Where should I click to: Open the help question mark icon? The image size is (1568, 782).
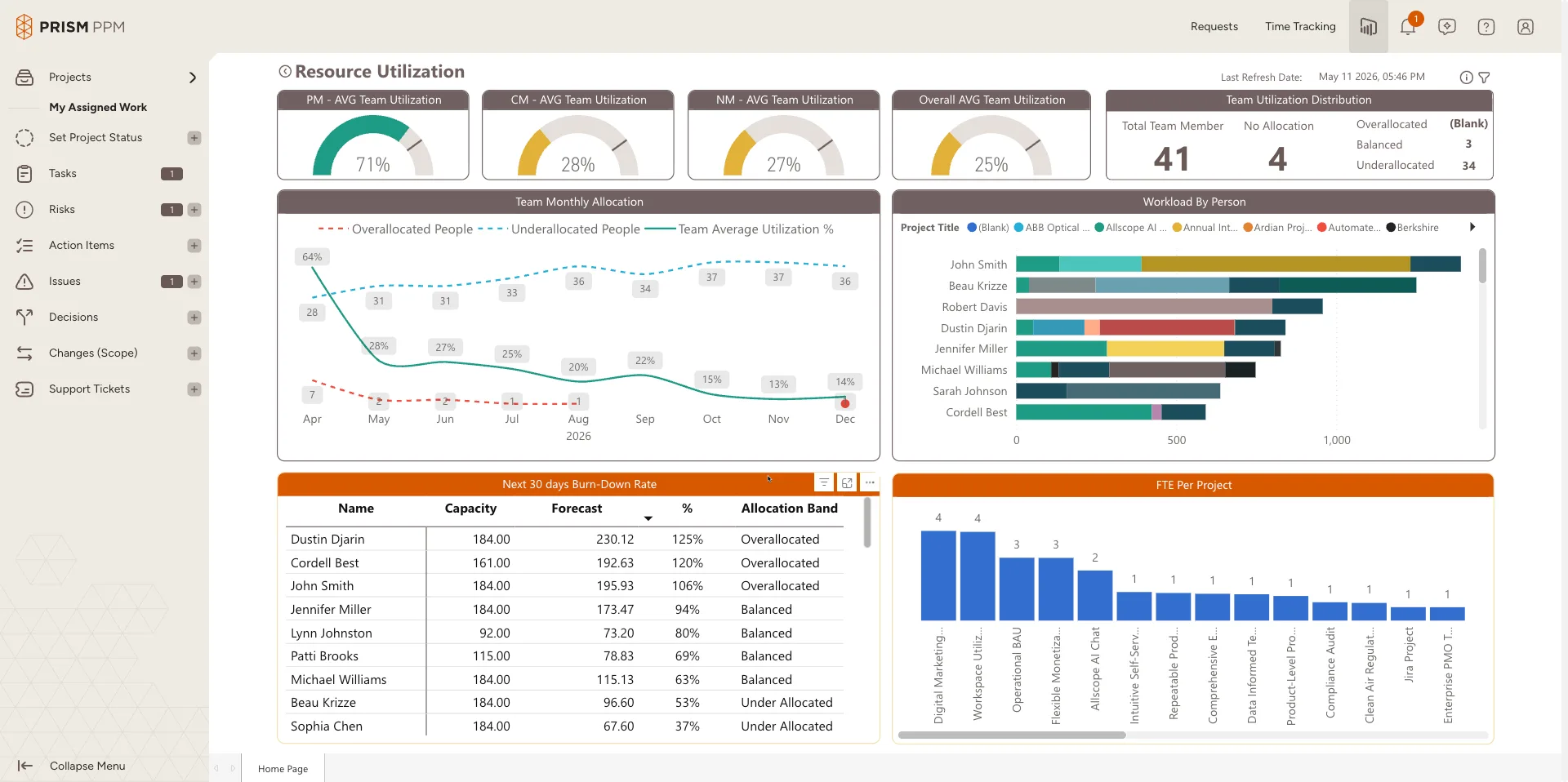coord(1486,27)
